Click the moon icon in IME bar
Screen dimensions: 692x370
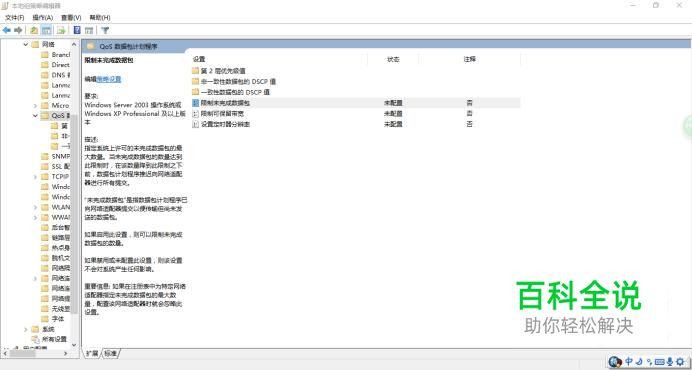click(x=639, y=362)
